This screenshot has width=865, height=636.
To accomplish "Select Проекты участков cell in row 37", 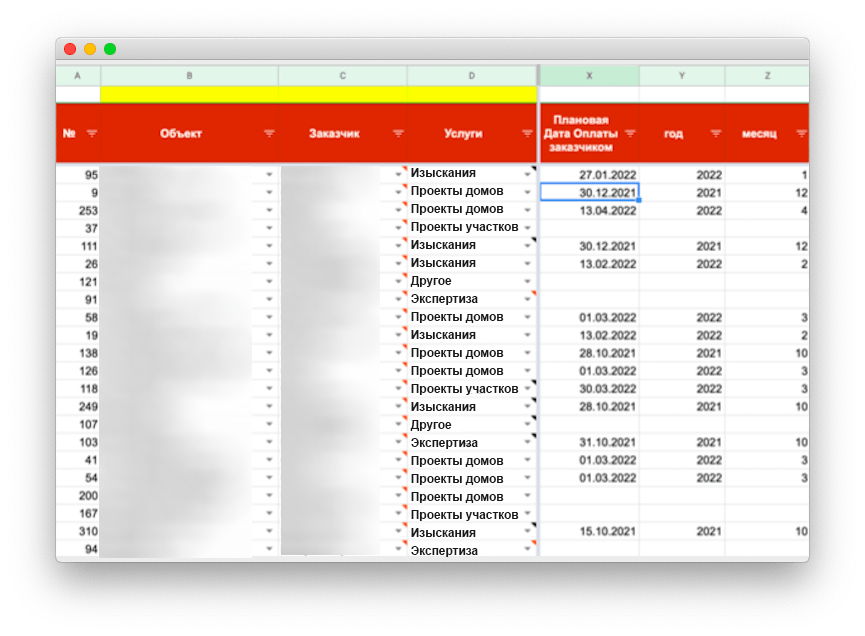I will (x=462, y=228).
